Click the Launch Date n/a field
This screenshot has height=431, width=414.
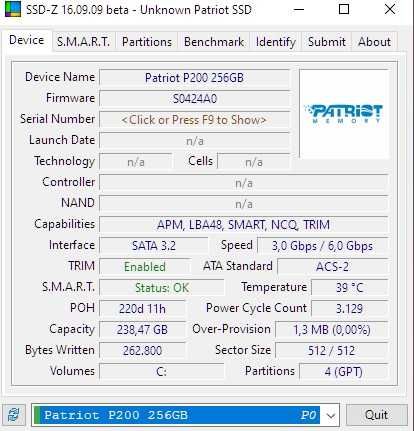[x=194, y=141]
